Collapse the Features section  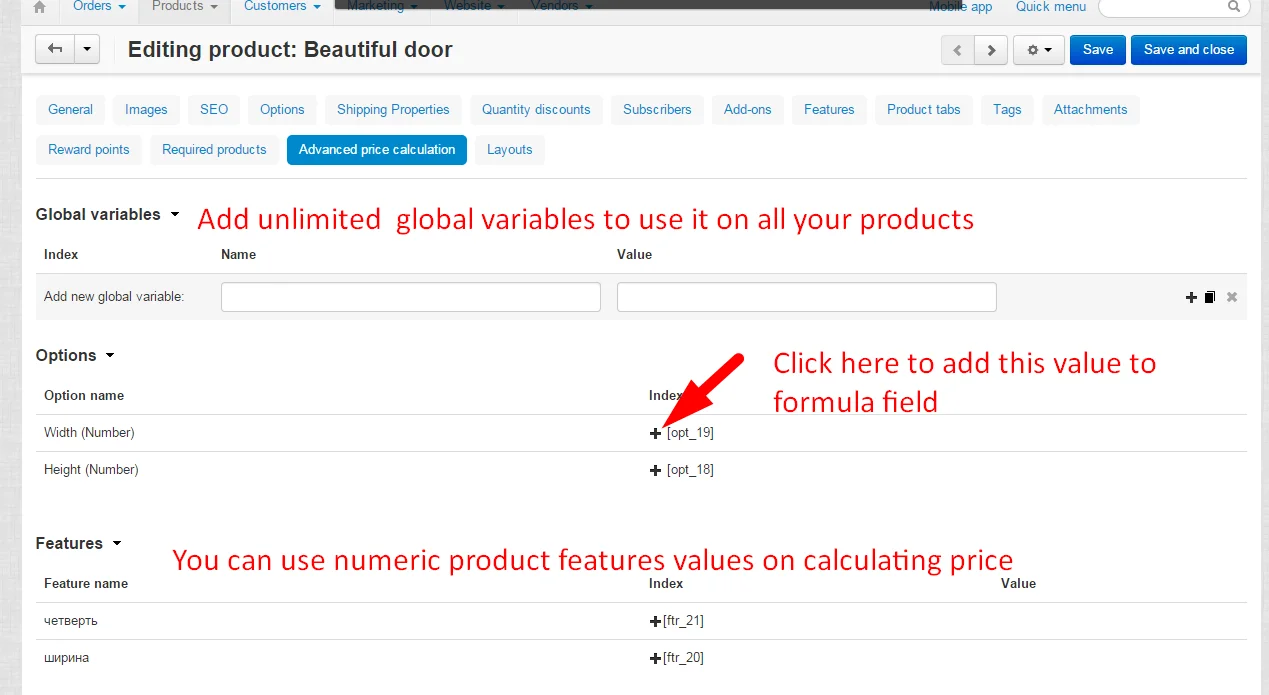[x=116, y=544]
